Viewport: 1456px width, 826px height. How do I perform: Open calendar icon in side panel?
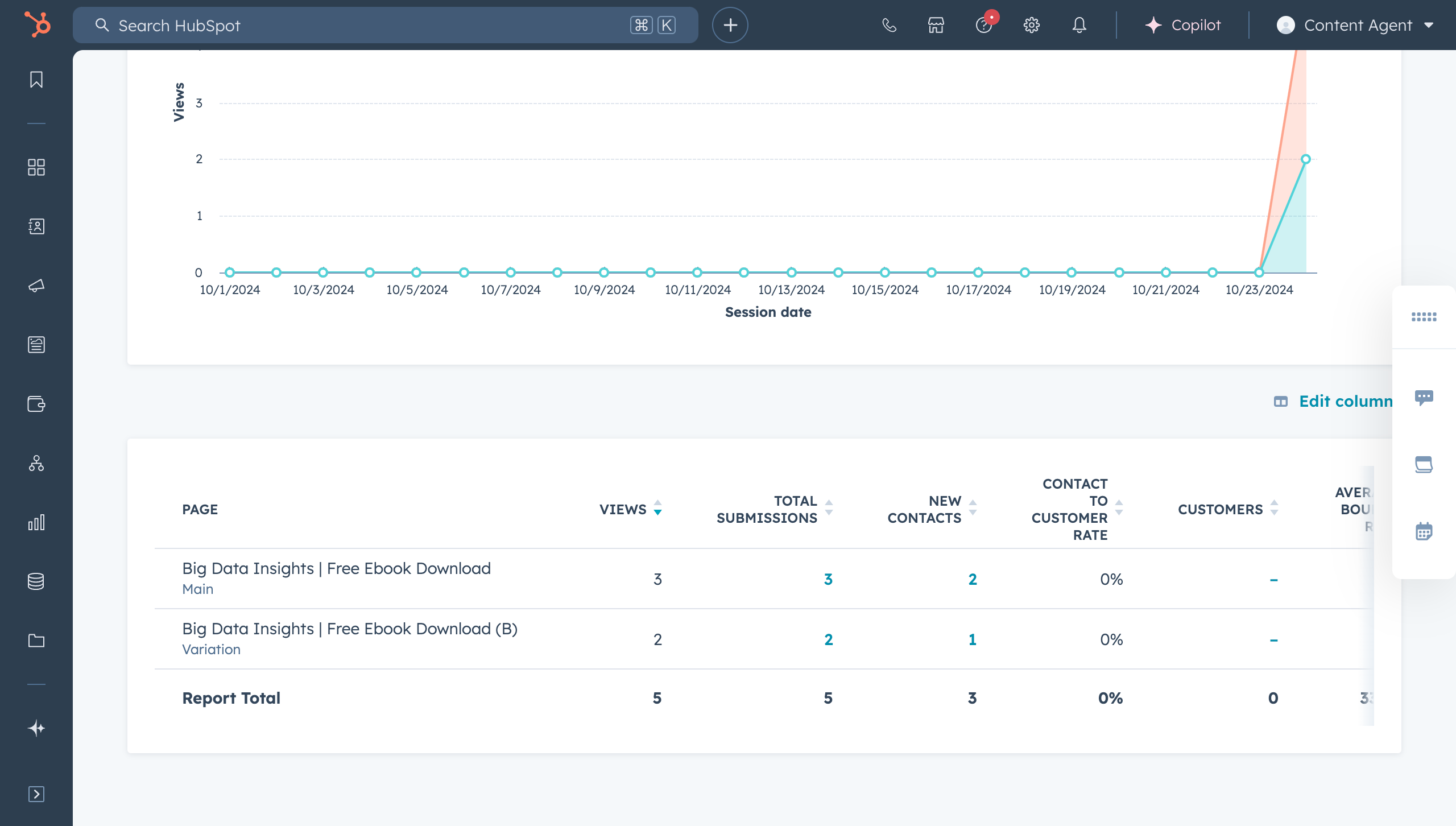click(1424, 531)
